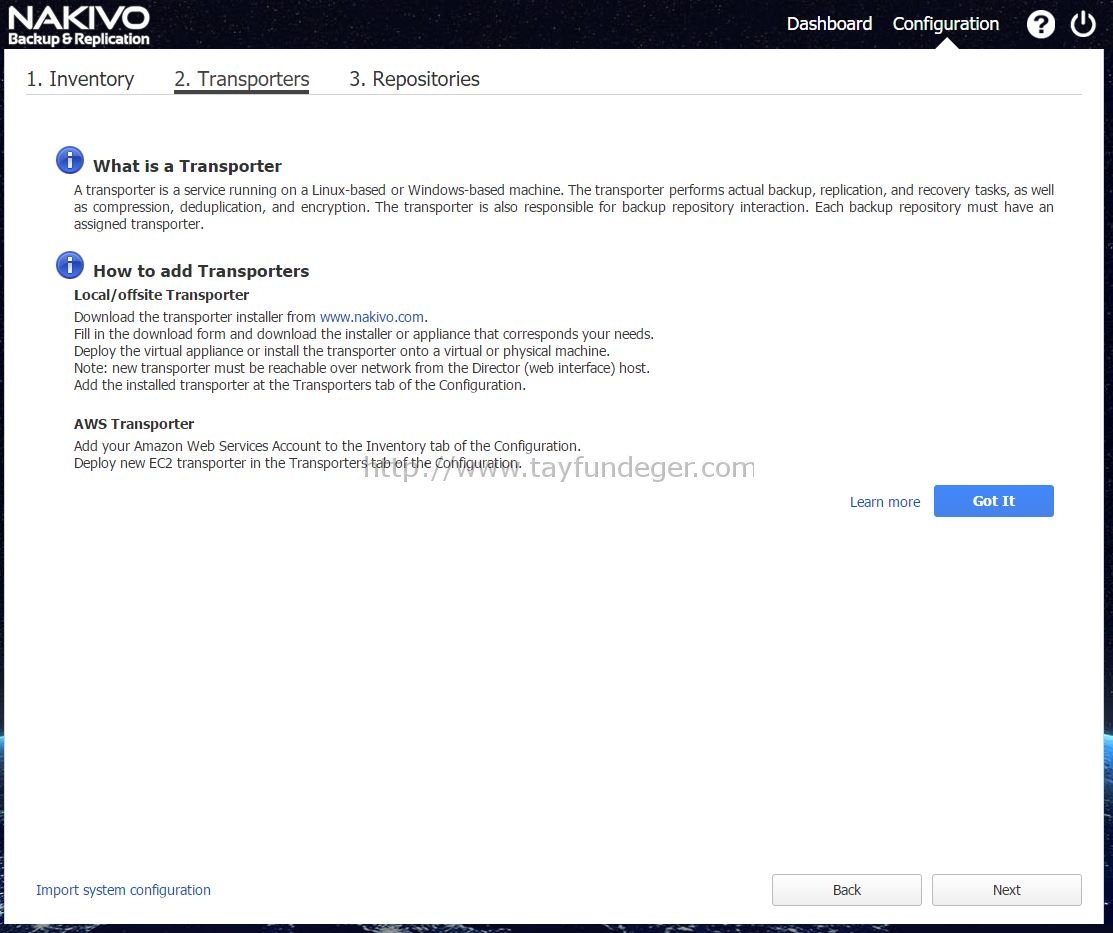Open the Configuration menu
1113x933 pixels.
[x=945, y=24]
